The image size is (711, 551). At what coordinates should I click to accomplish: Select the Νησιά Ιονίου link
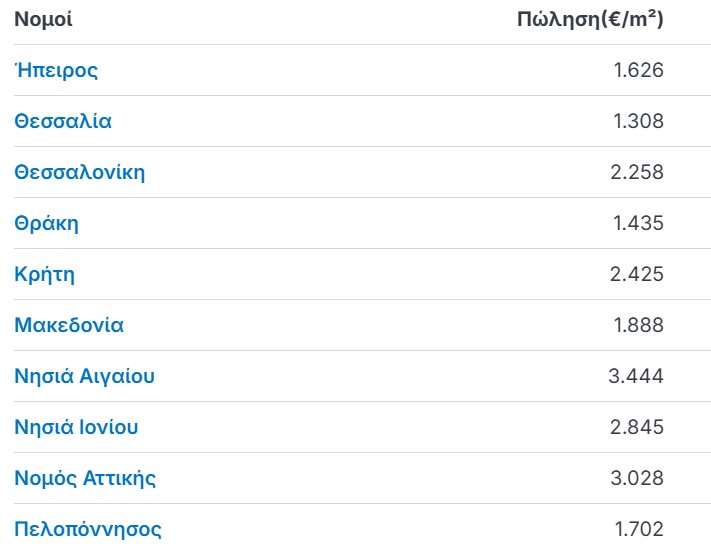click(x=76, y=427)
